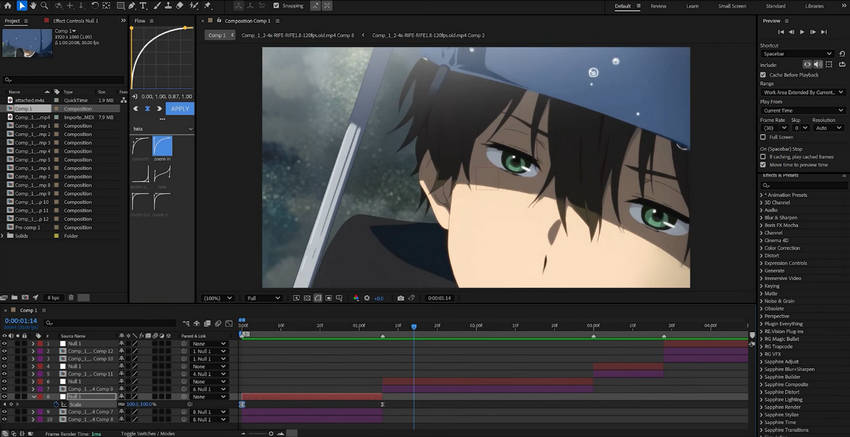
Task: Select the Clone Stamp tool
Action: pos(169,5)
